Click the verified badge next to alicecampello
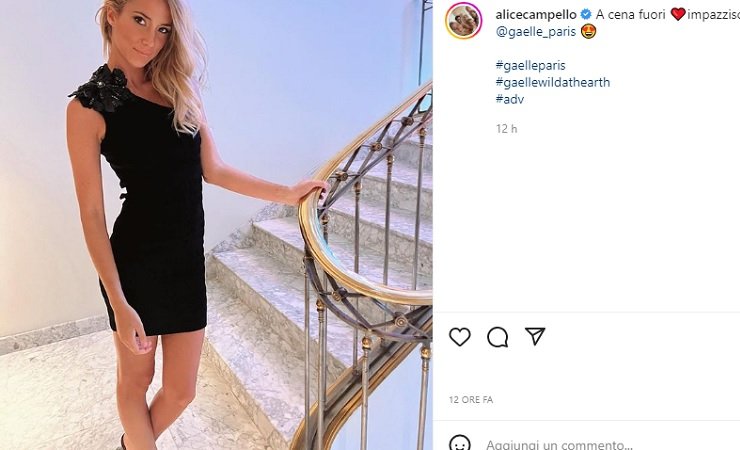The width and height of the screenshot is (740, 450). 586,15
